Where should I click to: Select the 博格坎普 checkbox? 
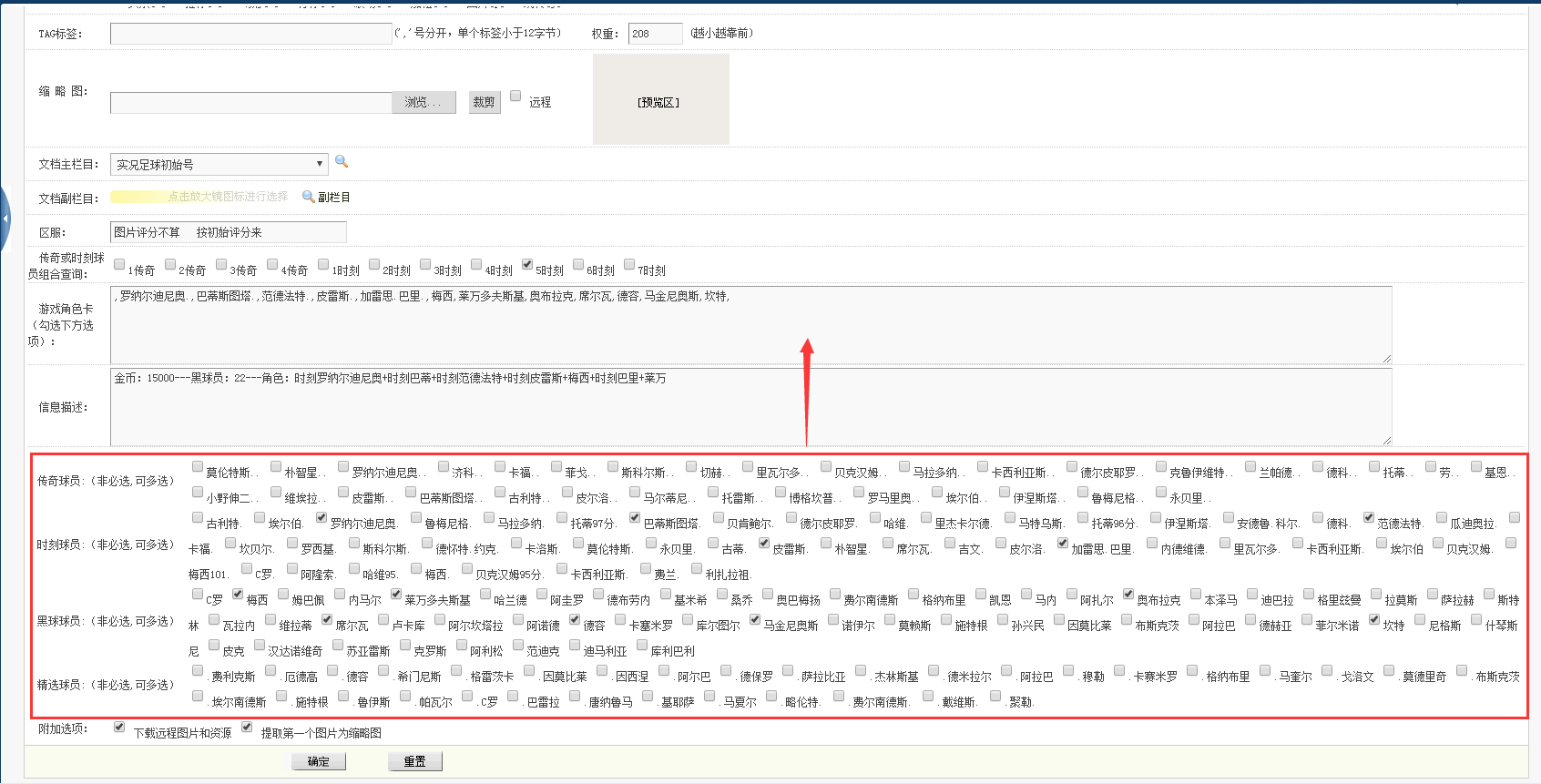tap(781, 492)
